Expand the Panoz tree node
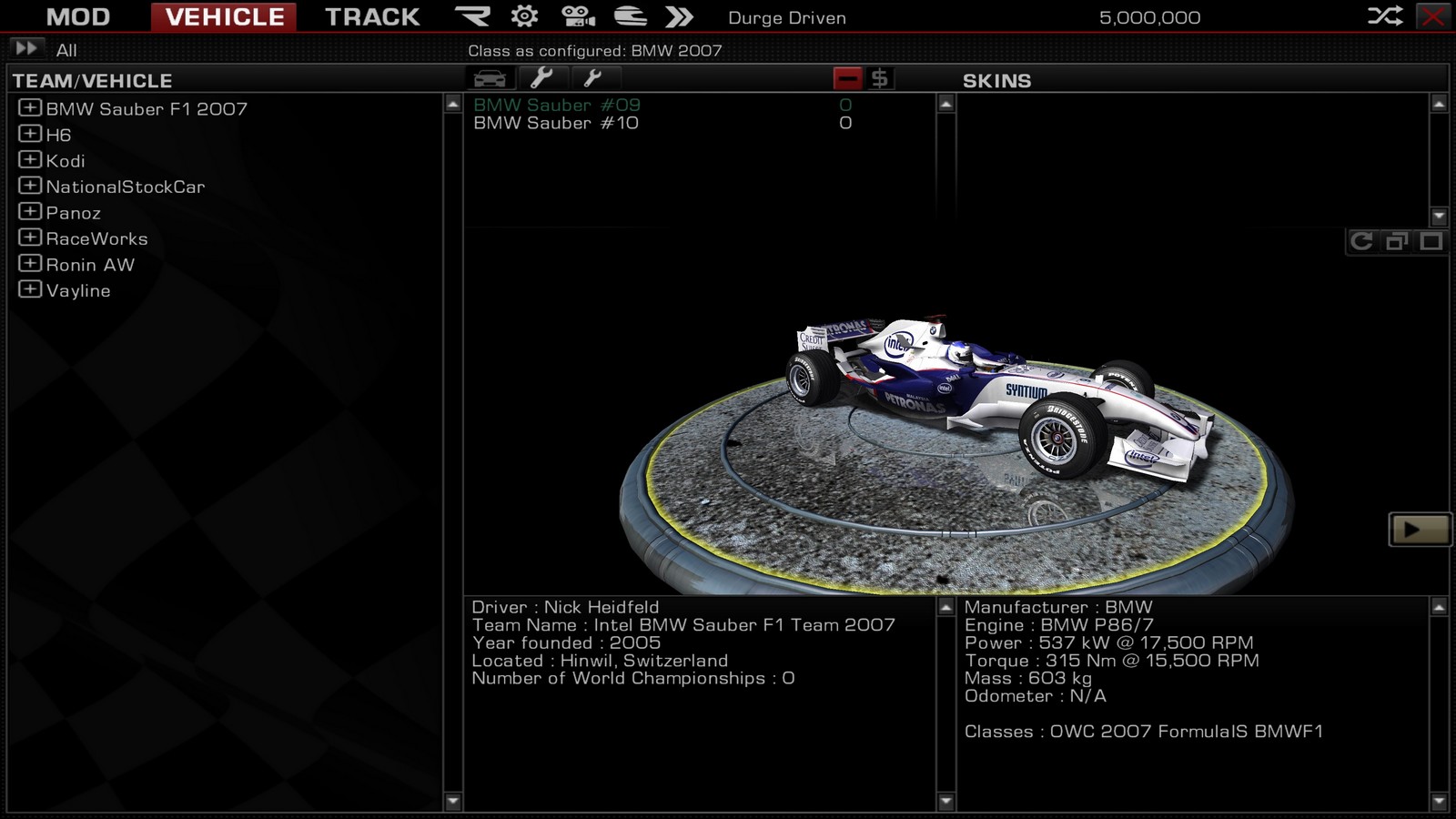The height and width of the screenshot is (819, 1456). coord(30,211)
